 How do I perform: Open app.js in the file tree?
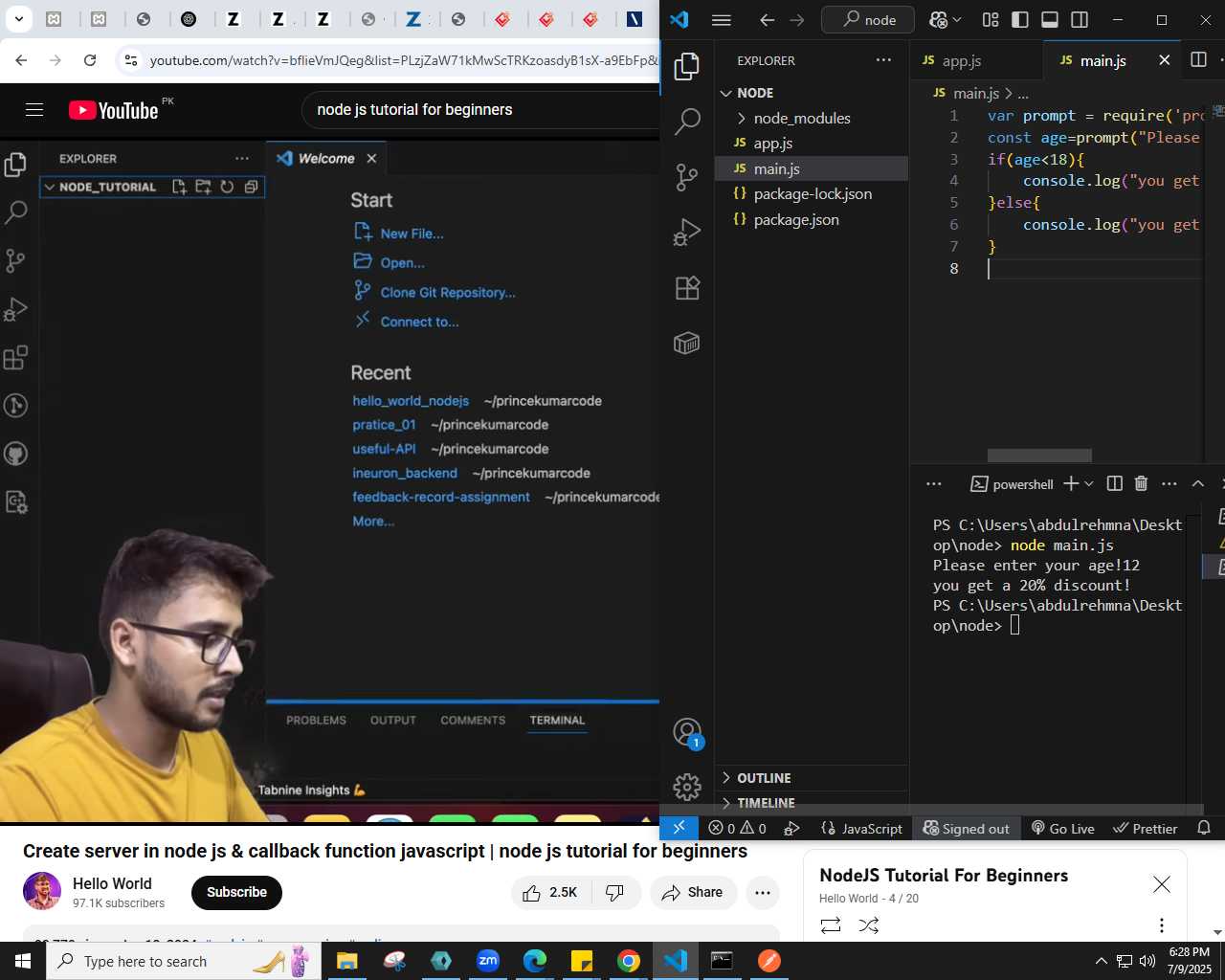pos(812,144)
